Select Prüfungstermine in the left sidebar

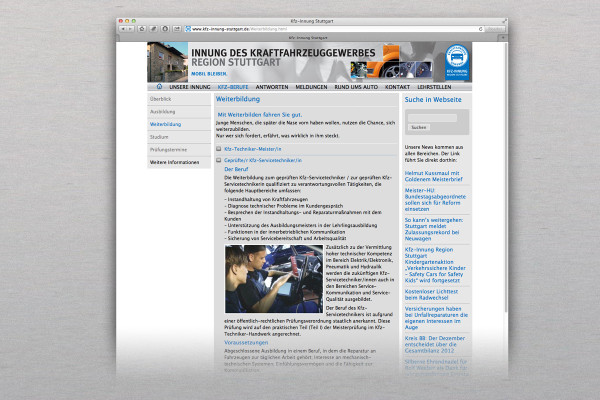click(179, 150)
